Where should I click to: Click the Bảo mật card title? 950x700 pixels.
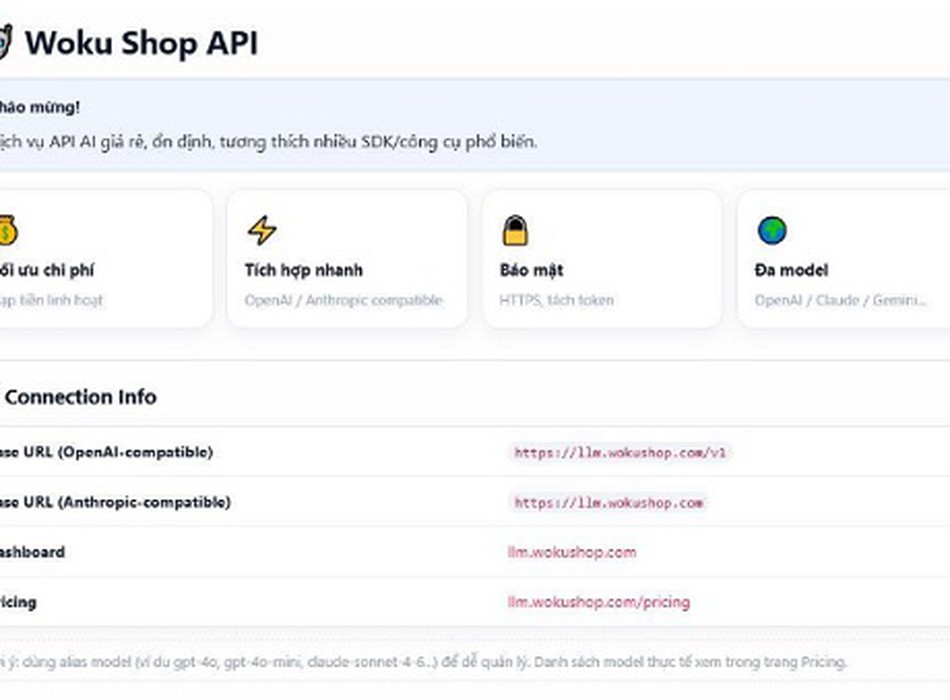(531, 270)
